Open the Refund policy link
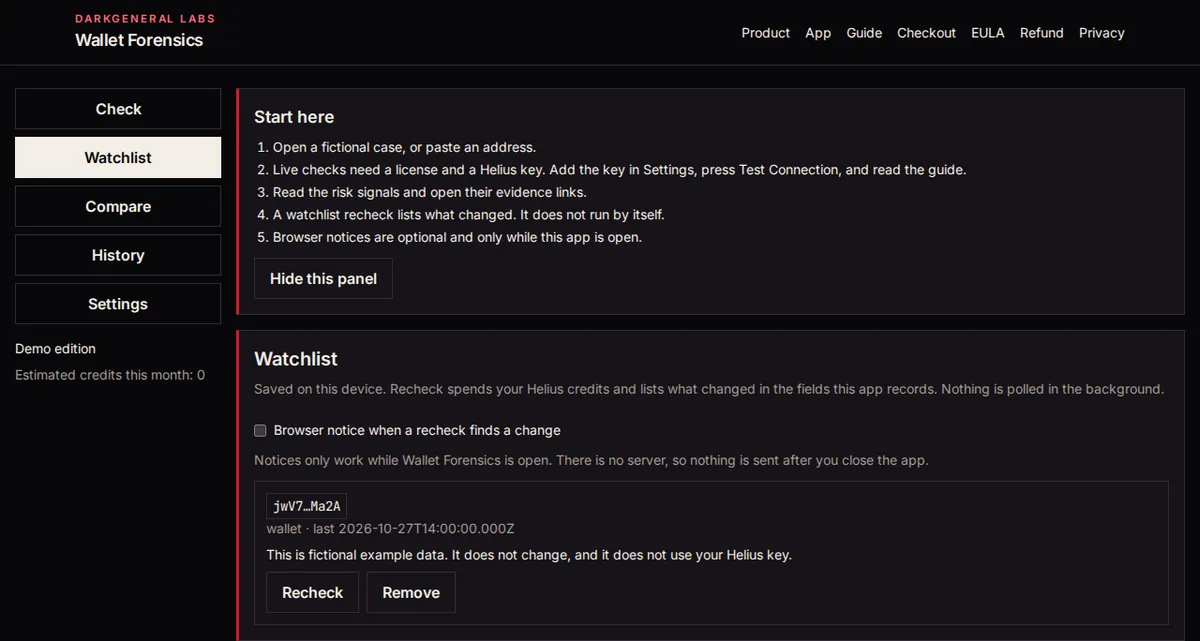1200x641 pixels. [1042, 33]
